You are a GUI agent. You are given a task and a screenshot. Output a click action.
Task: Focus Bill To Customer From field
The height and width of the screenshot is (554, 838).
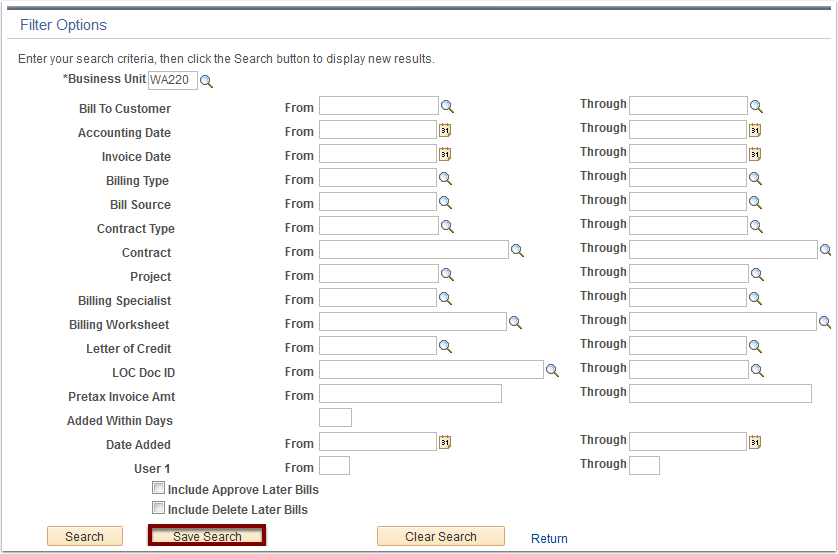(379, 106)
